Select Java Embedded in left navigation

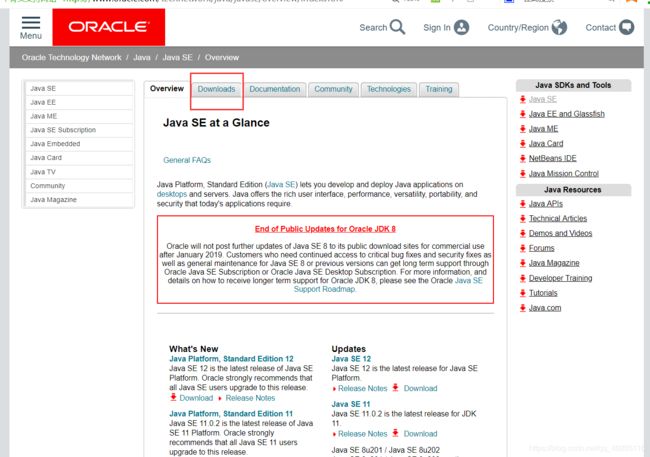coord(80,144)
